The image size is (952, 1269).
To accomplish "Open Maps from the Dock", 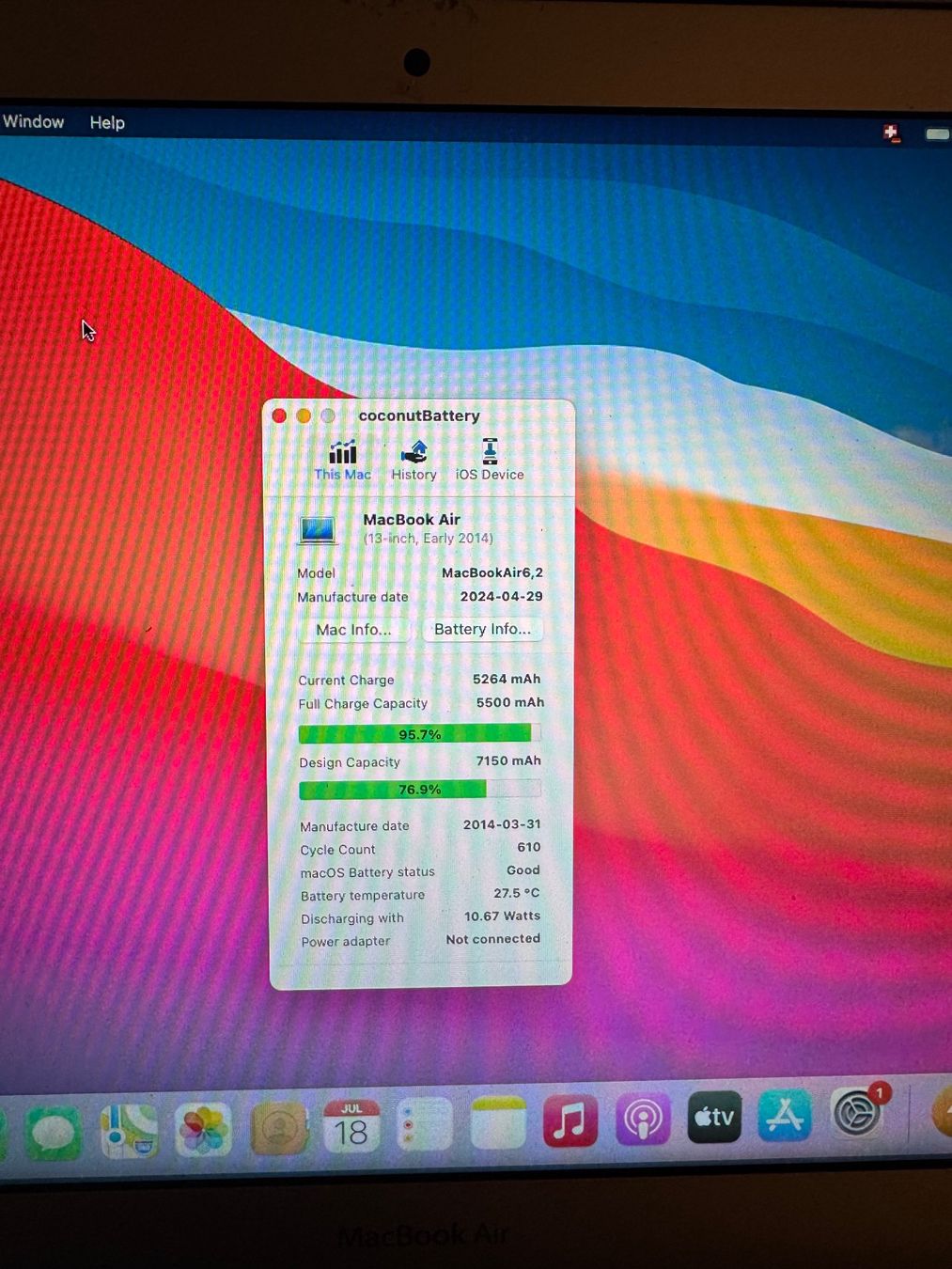I will (129, 1131).
